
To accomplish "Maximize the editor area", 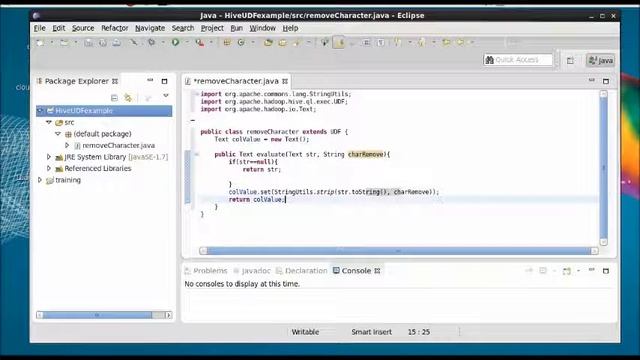I will coord(606,81).
